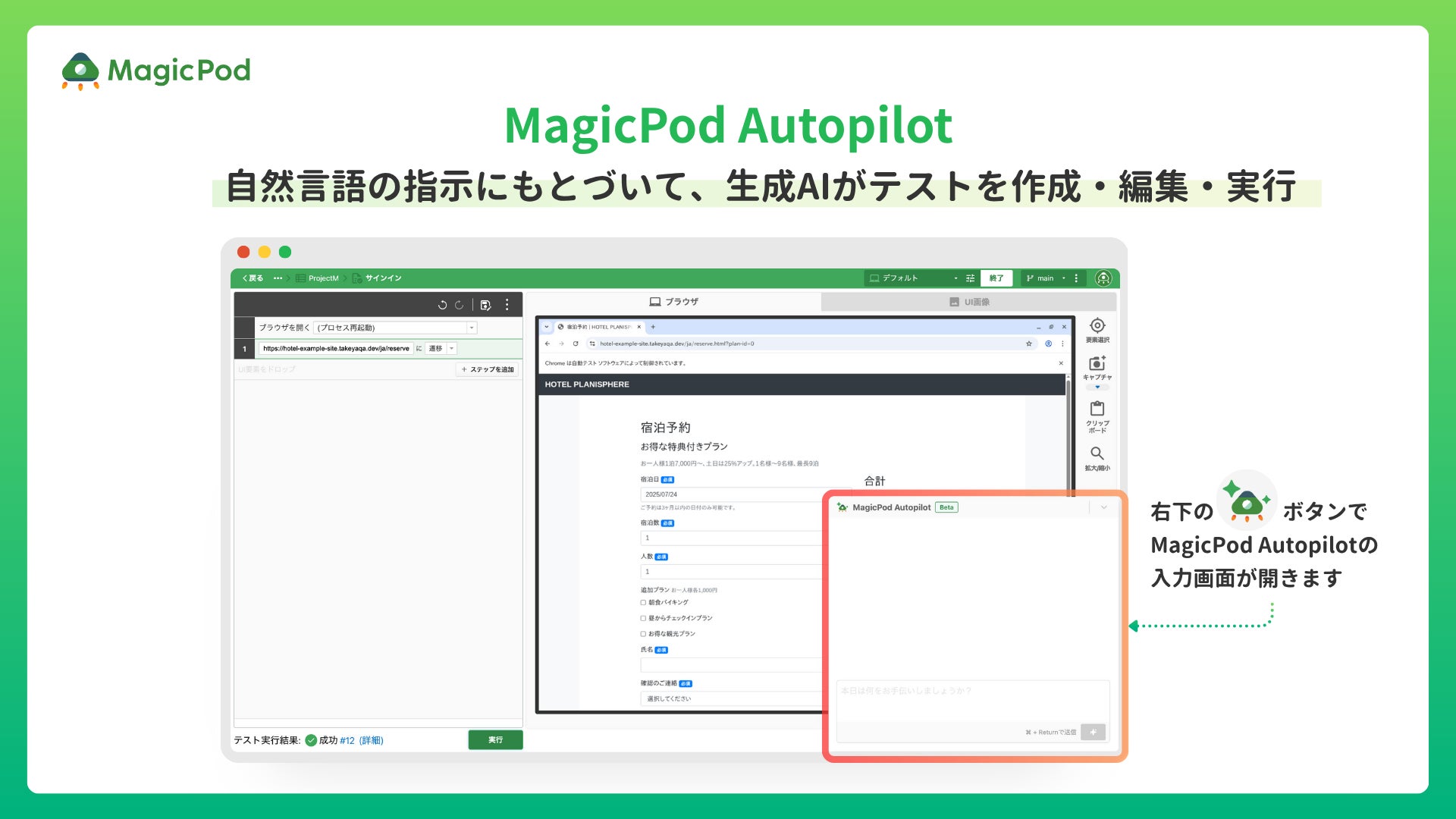Screen dimensions: 1456x819
Task: Click the 要素選択 element selection icon
Action: point(1097,326)
